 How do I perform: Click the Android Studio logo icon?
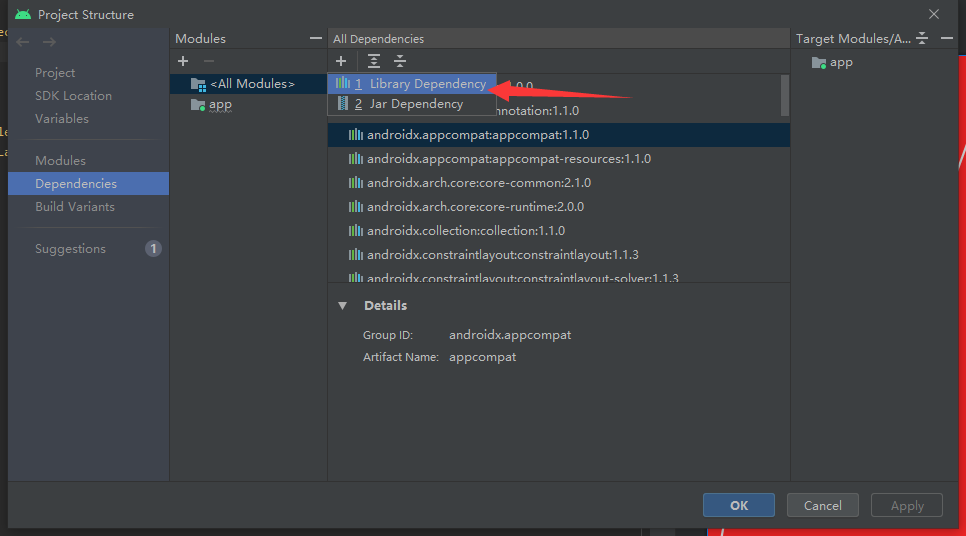point(23,14)
